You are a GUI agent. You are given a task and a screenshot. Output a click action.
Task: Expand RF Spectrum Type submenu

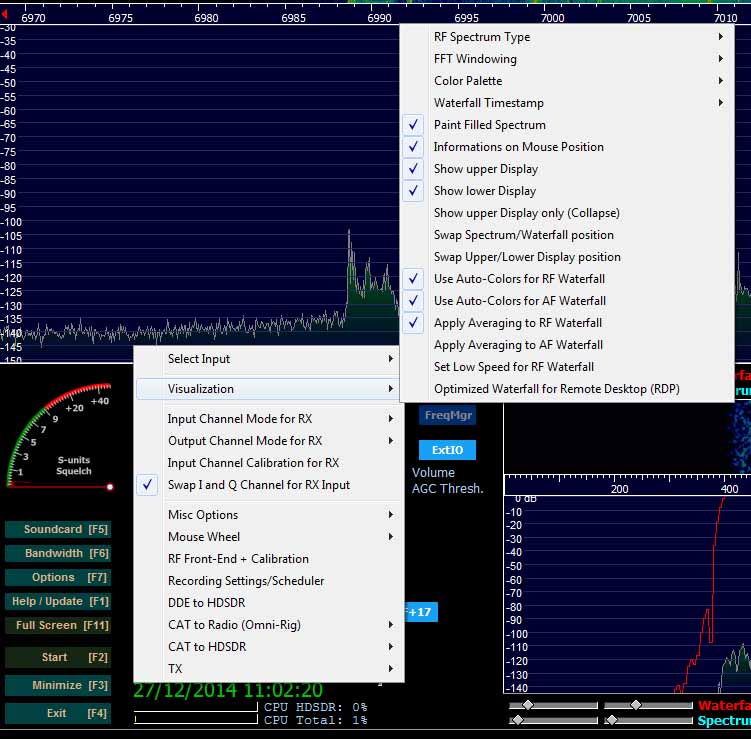pos(567,37)
